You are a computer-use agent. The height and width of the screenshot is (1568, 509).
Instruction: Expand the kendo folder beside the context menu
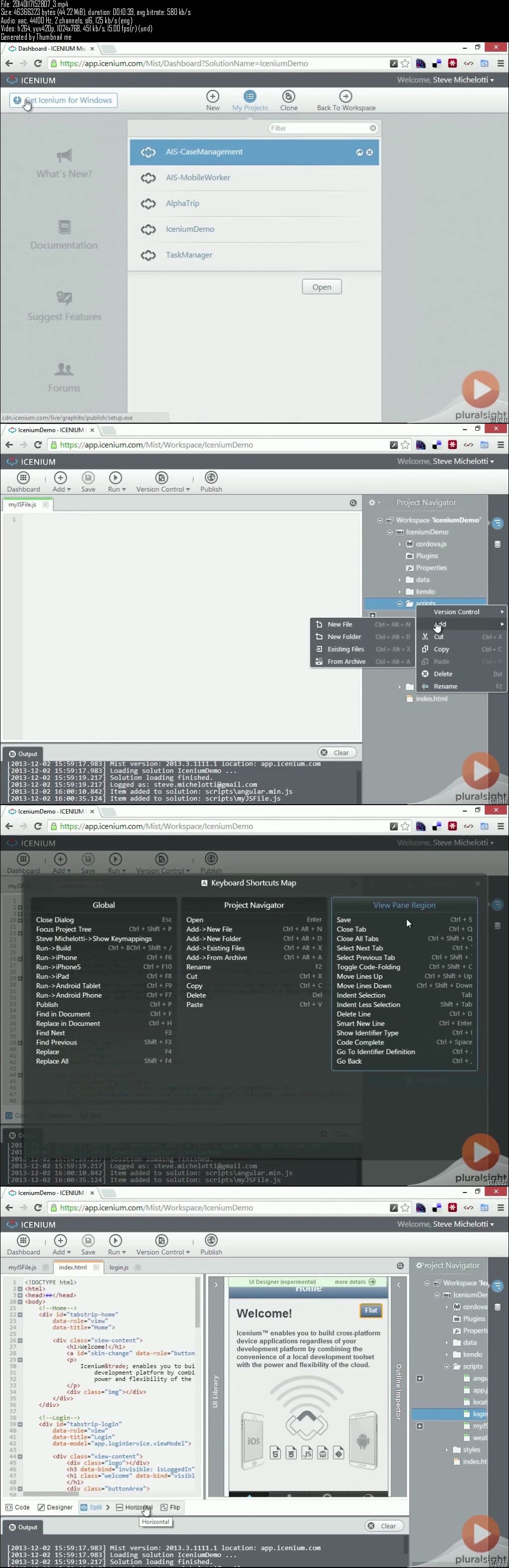[x=400, y=592]
